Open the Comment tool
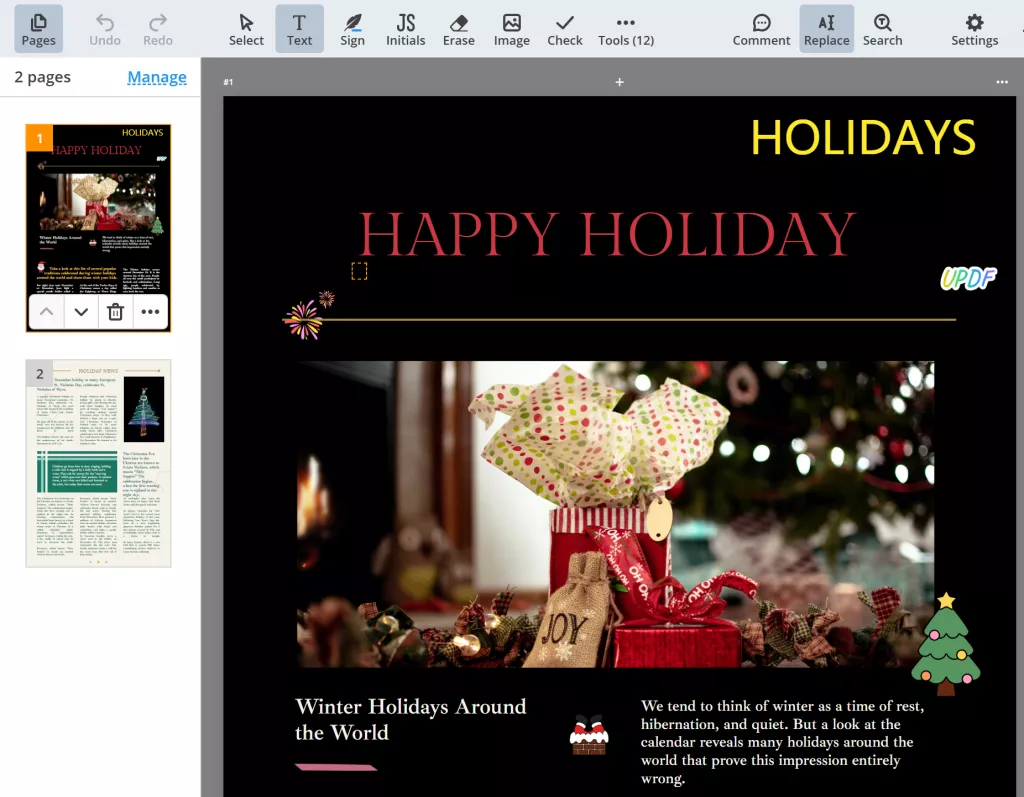The width and height of the screenshot is (1024, 797). (x=761, y=29)
